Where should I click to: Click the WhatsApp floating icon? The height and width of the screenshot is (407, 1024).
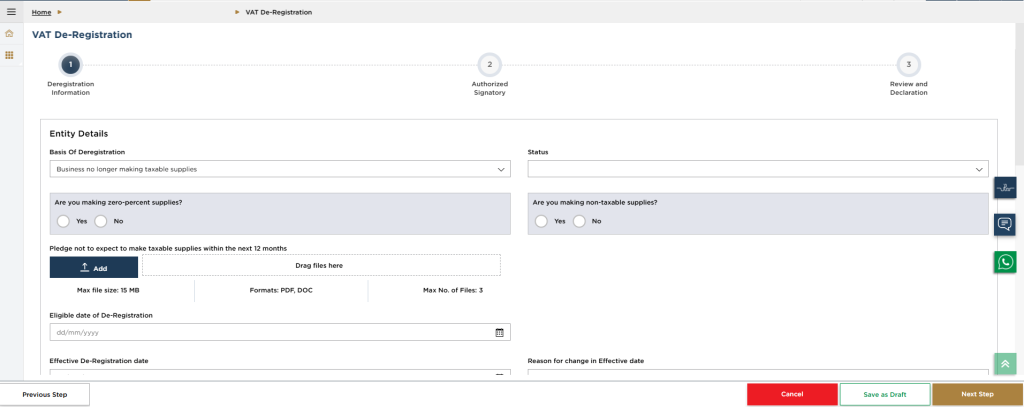click(x=1004, y=262)
